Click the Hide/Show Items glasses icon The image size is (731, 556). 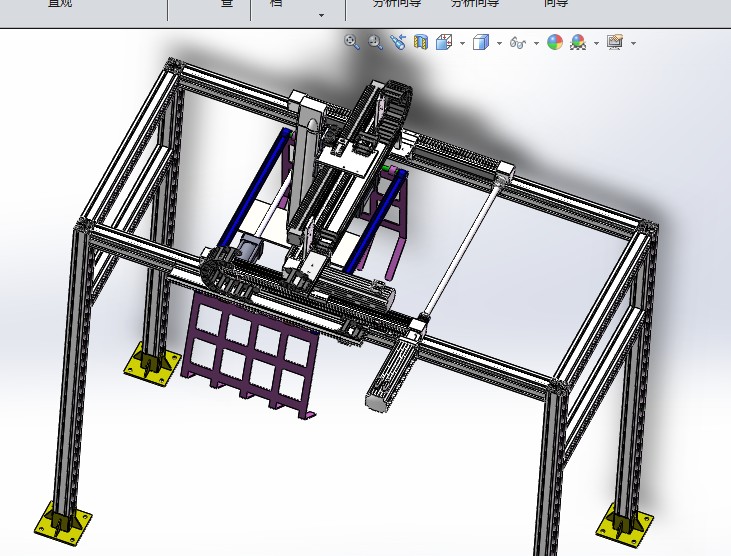(x=517, y=43)
